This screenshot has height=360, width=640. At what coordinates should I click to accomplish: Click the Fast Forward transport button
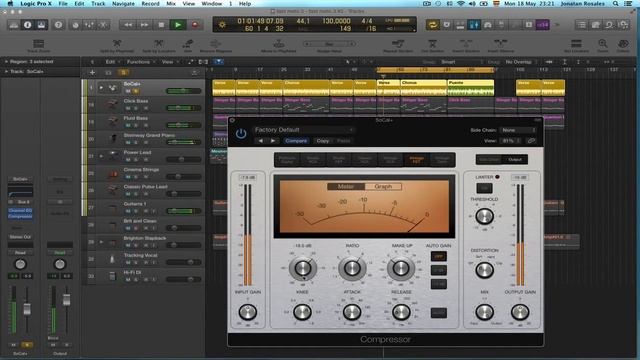click(x=144, y=25)
